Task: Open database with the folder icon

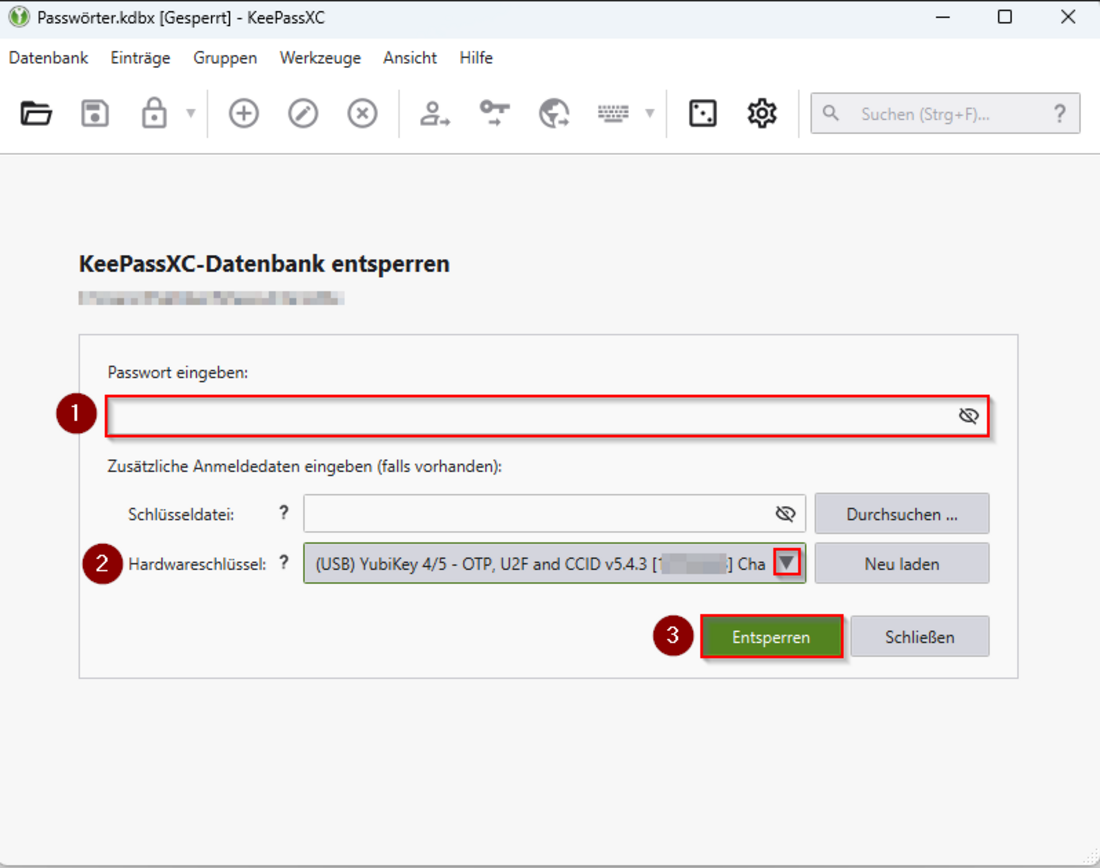Action: click(36, 113)
